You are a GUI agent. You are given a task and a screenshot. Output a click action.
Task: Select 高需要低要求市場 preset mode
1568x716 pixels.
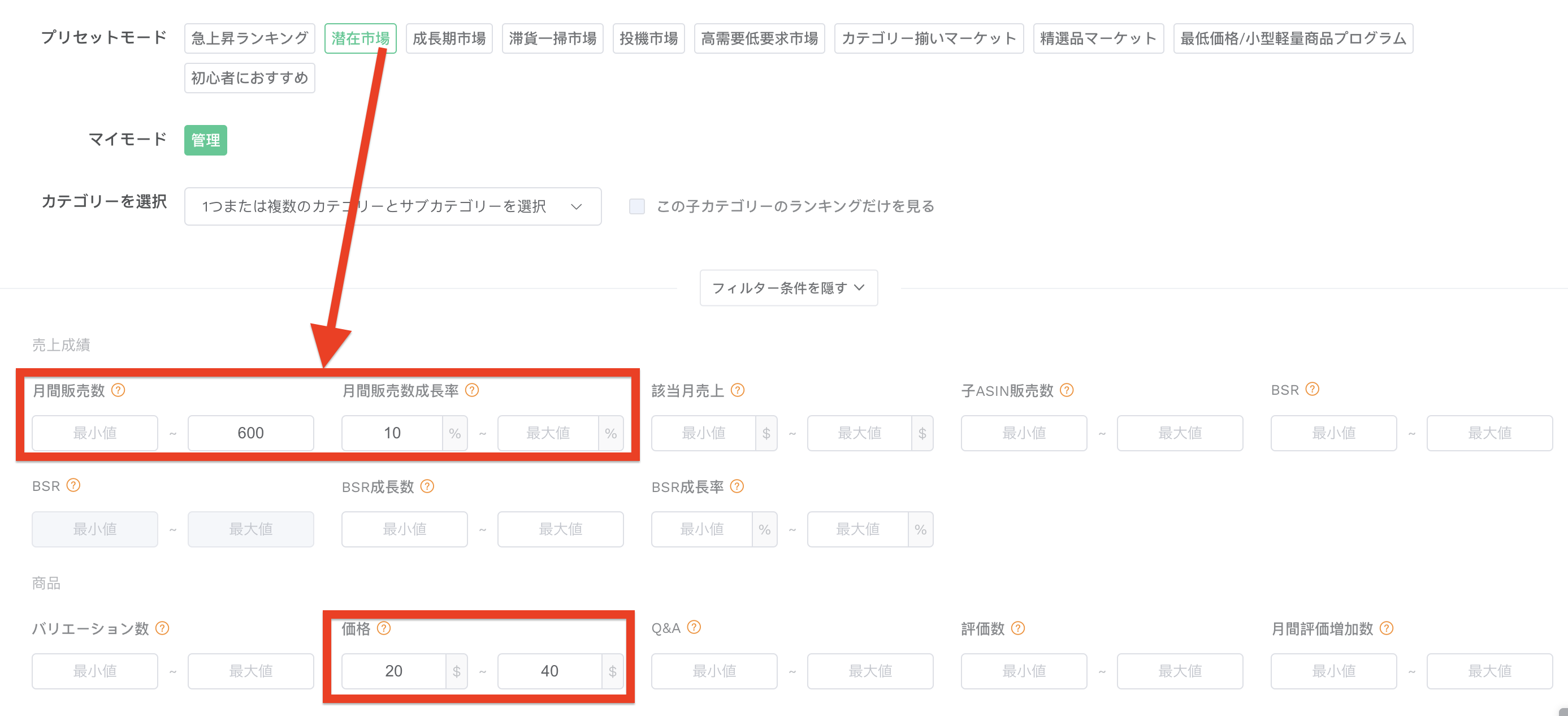[x=760, y=38]
